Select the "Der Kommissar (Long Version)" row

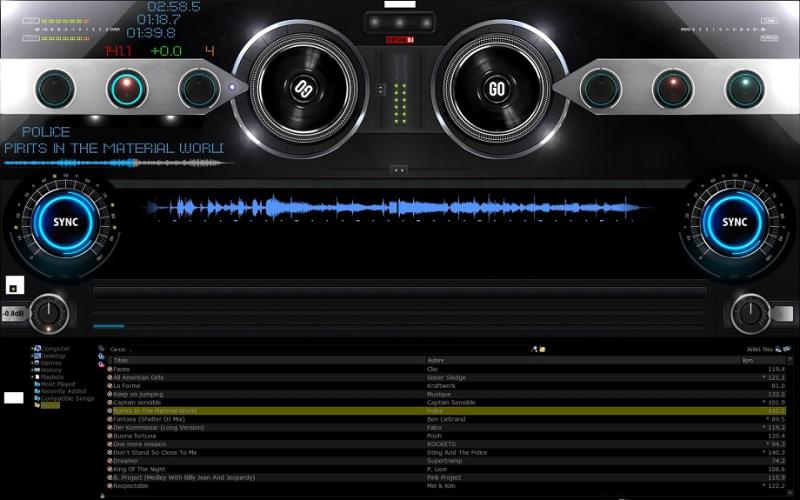[x=446, y=428]
